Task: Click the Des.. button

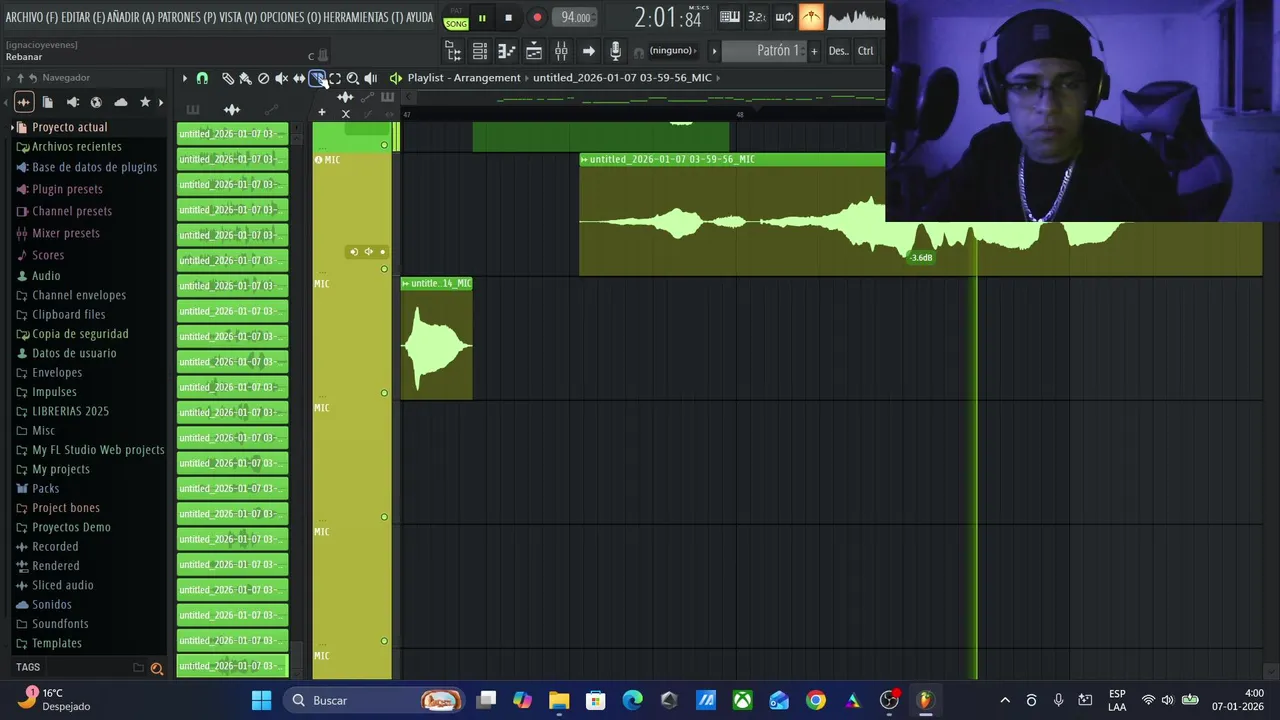Action: [838, 51]
